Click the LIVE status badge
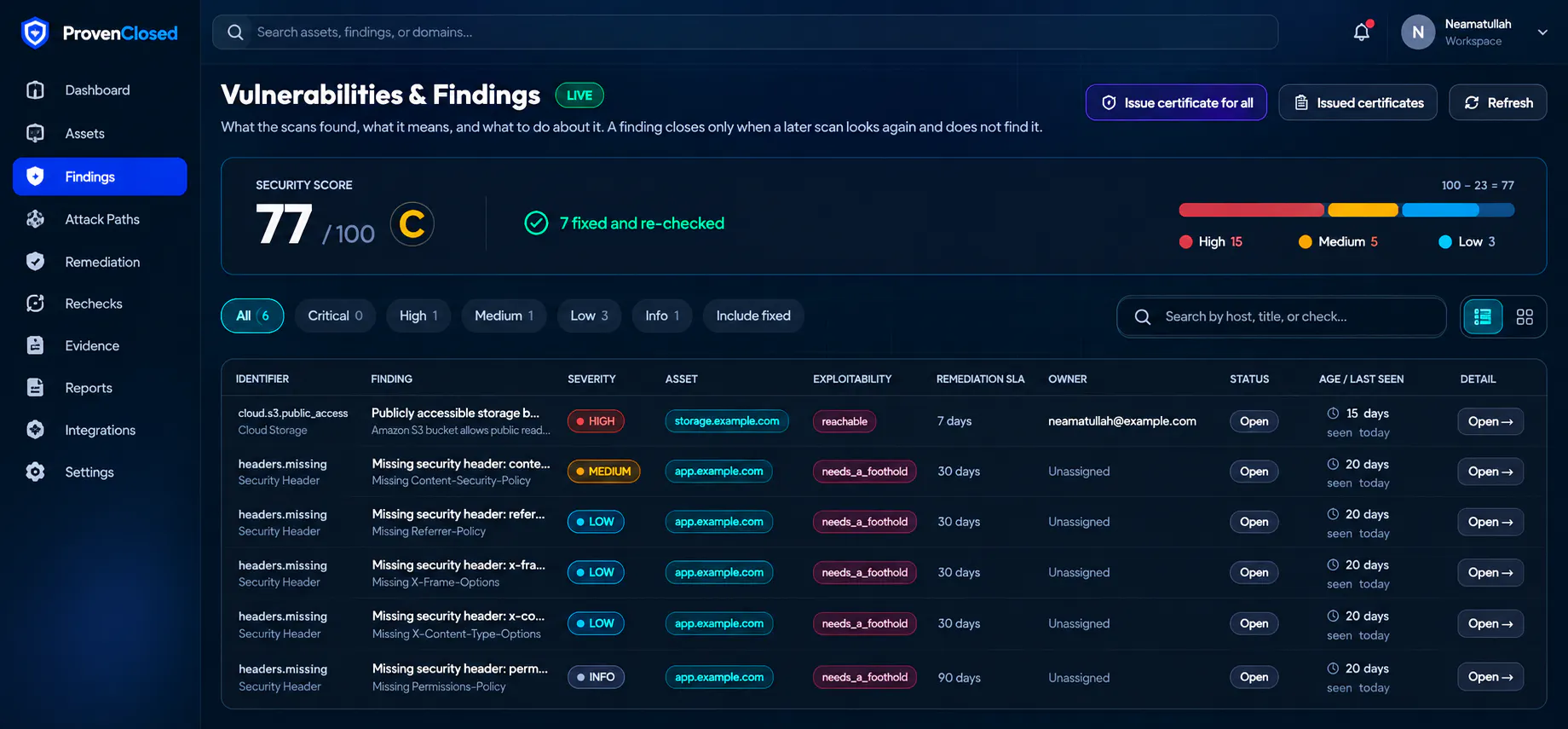Image resolution: width=1568 pixels, height=729 pixels. click(x=579, y=95)
